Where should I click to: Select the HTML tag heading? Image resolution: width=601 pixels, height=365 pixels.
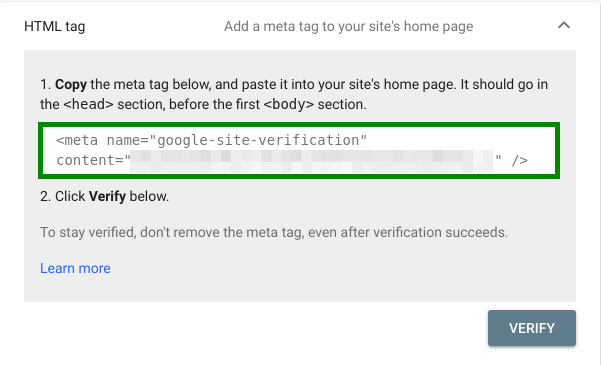(54, 26)
